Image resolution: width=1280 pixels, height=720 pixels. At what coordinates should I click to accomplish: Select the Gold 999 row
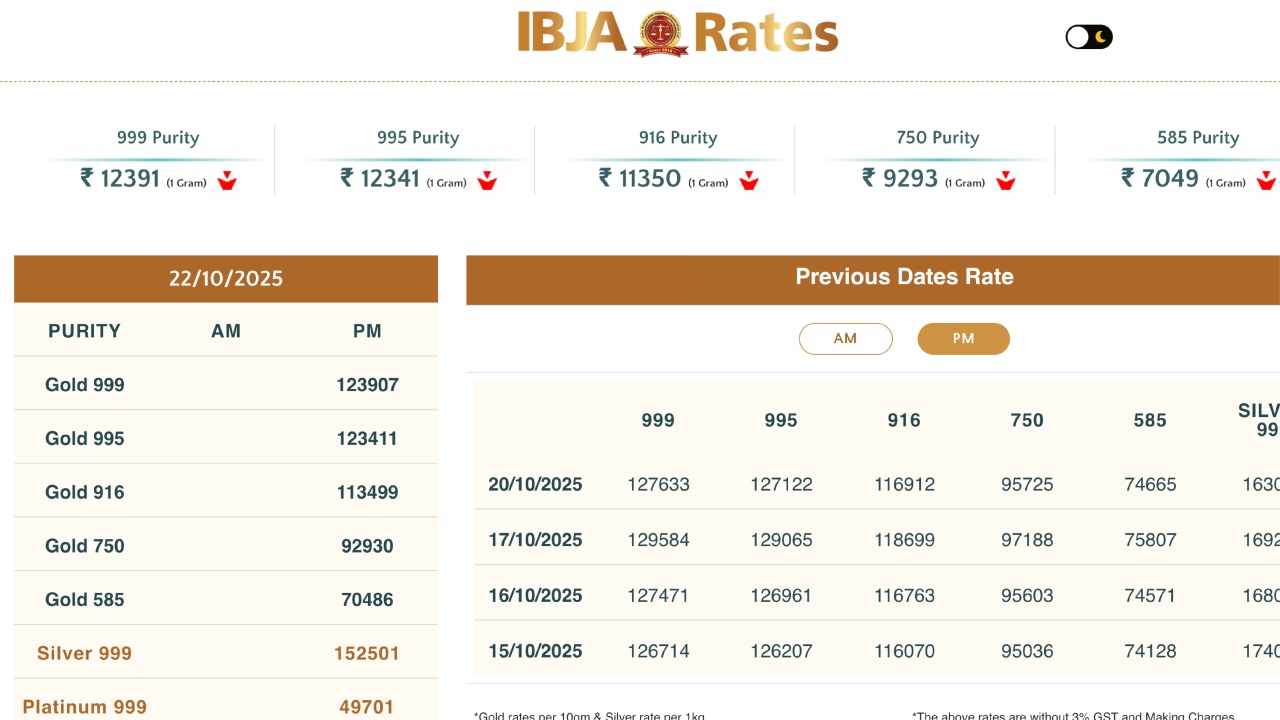(226, 385)
